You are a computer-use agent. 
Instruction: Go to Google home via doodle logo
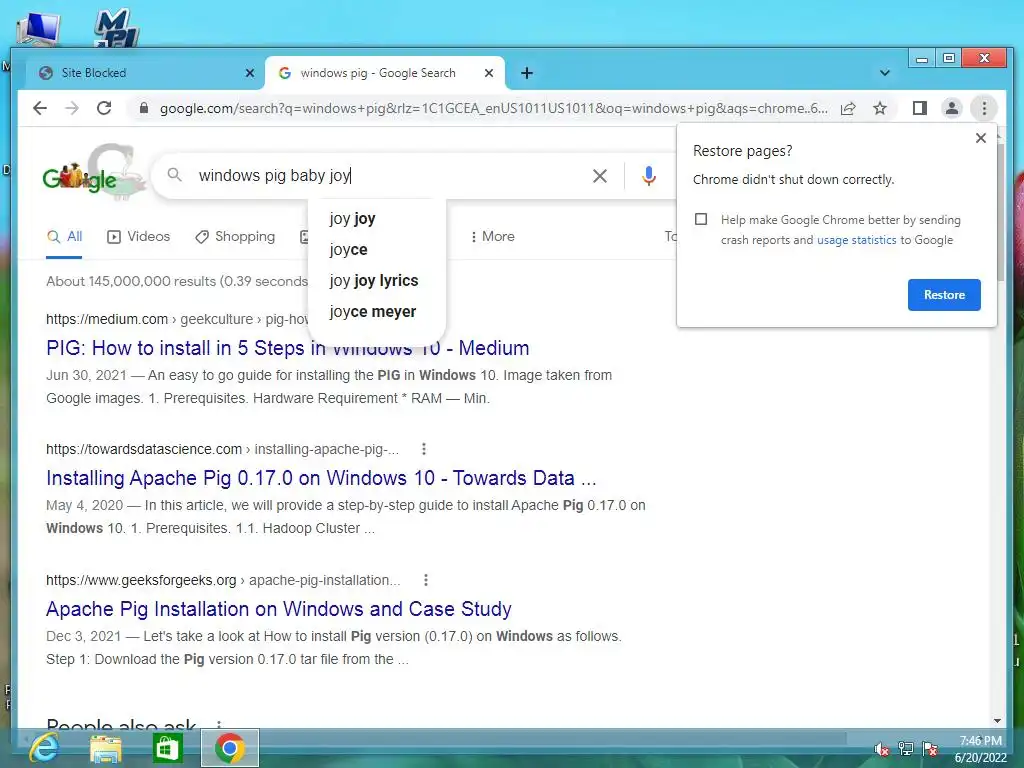pos(93,172)
